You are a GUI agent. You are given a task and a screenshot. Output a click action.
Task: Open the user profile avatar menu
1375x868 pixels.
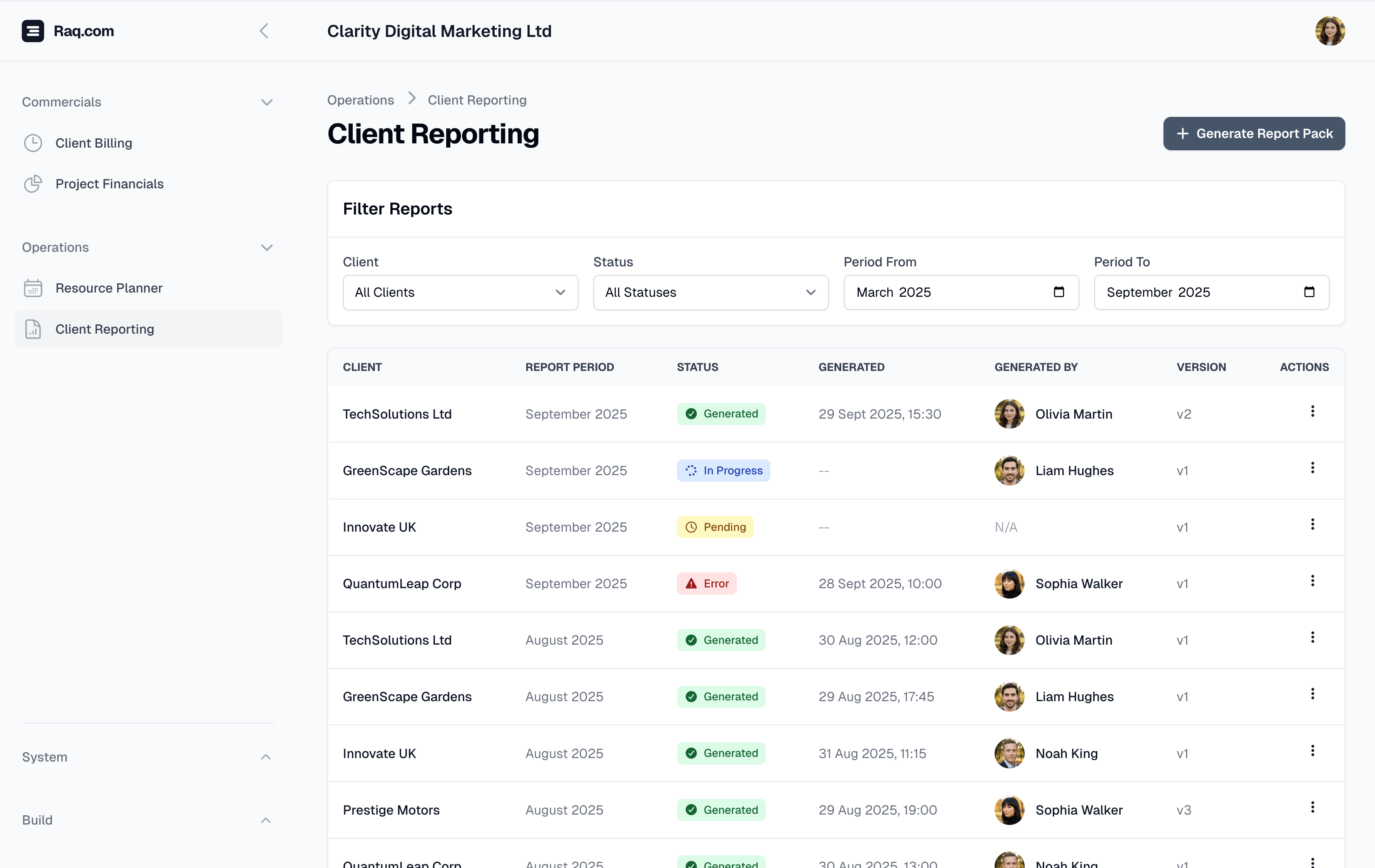(1329, 31)
